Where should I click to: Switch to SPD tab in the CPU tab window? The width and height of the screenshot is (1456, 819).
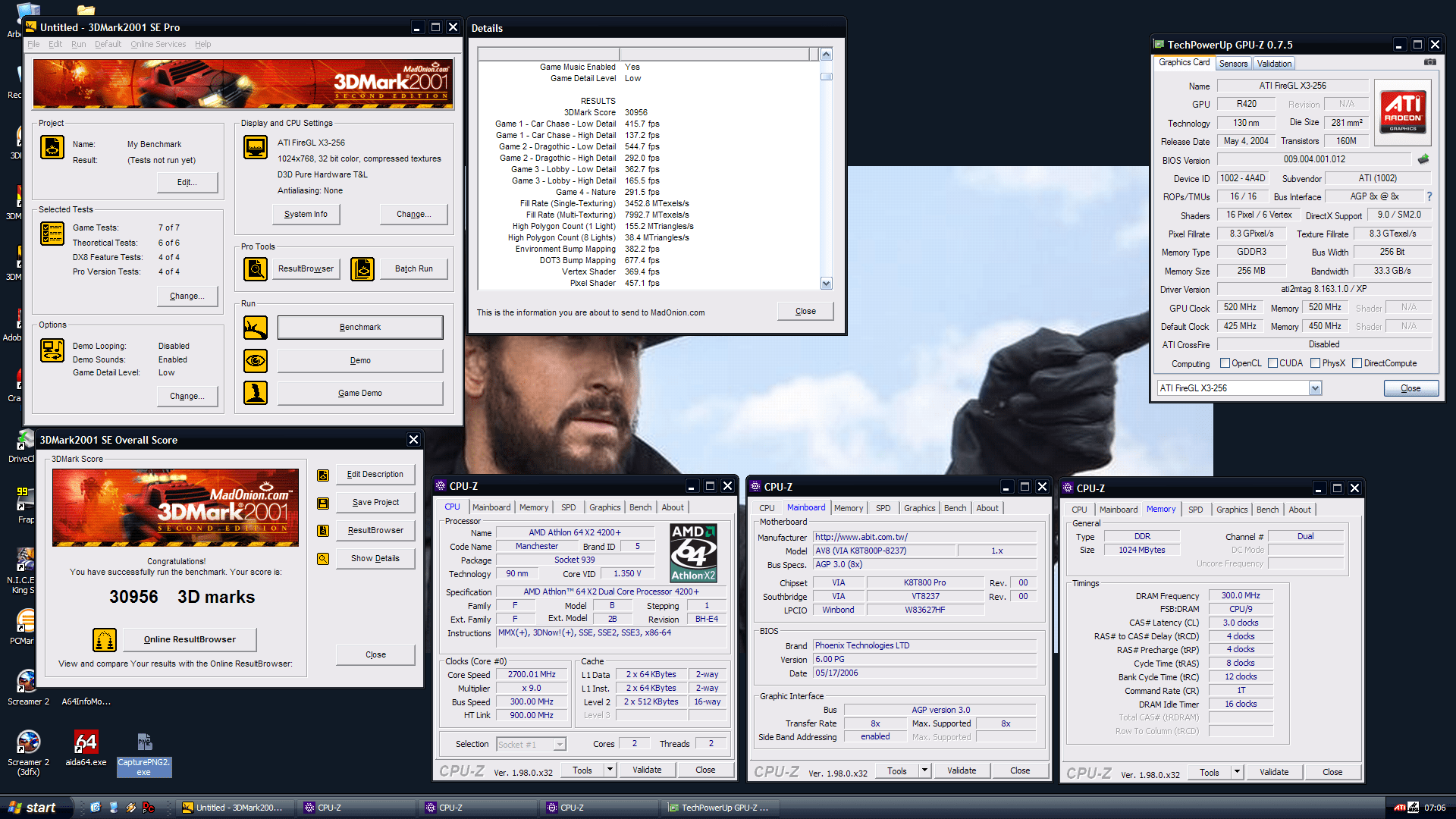tap(569, 507)
